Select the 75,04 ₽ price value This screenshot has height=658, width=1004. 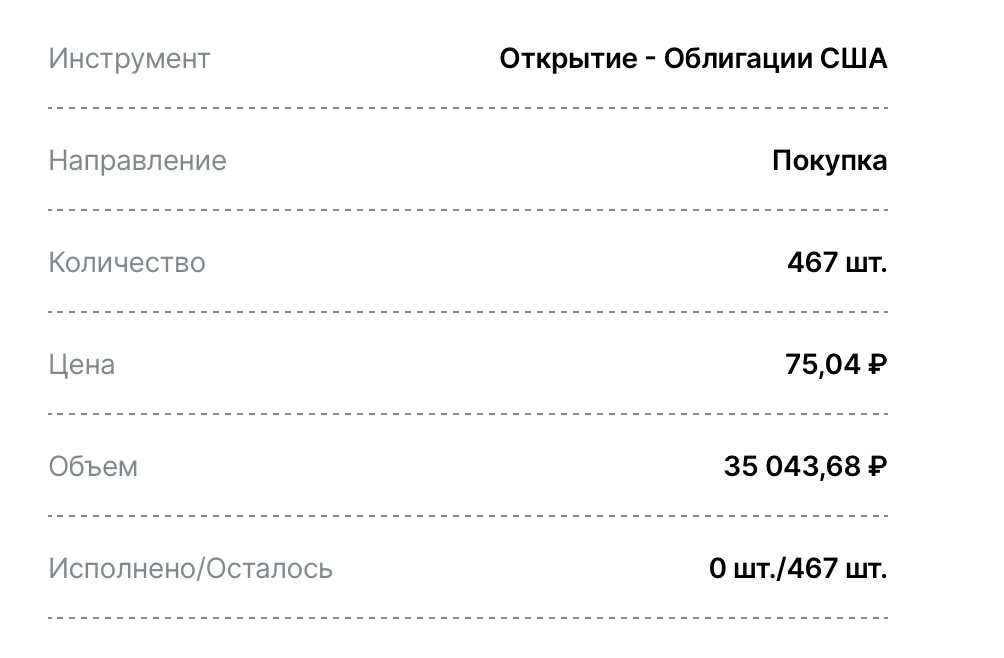coord(836,365)
